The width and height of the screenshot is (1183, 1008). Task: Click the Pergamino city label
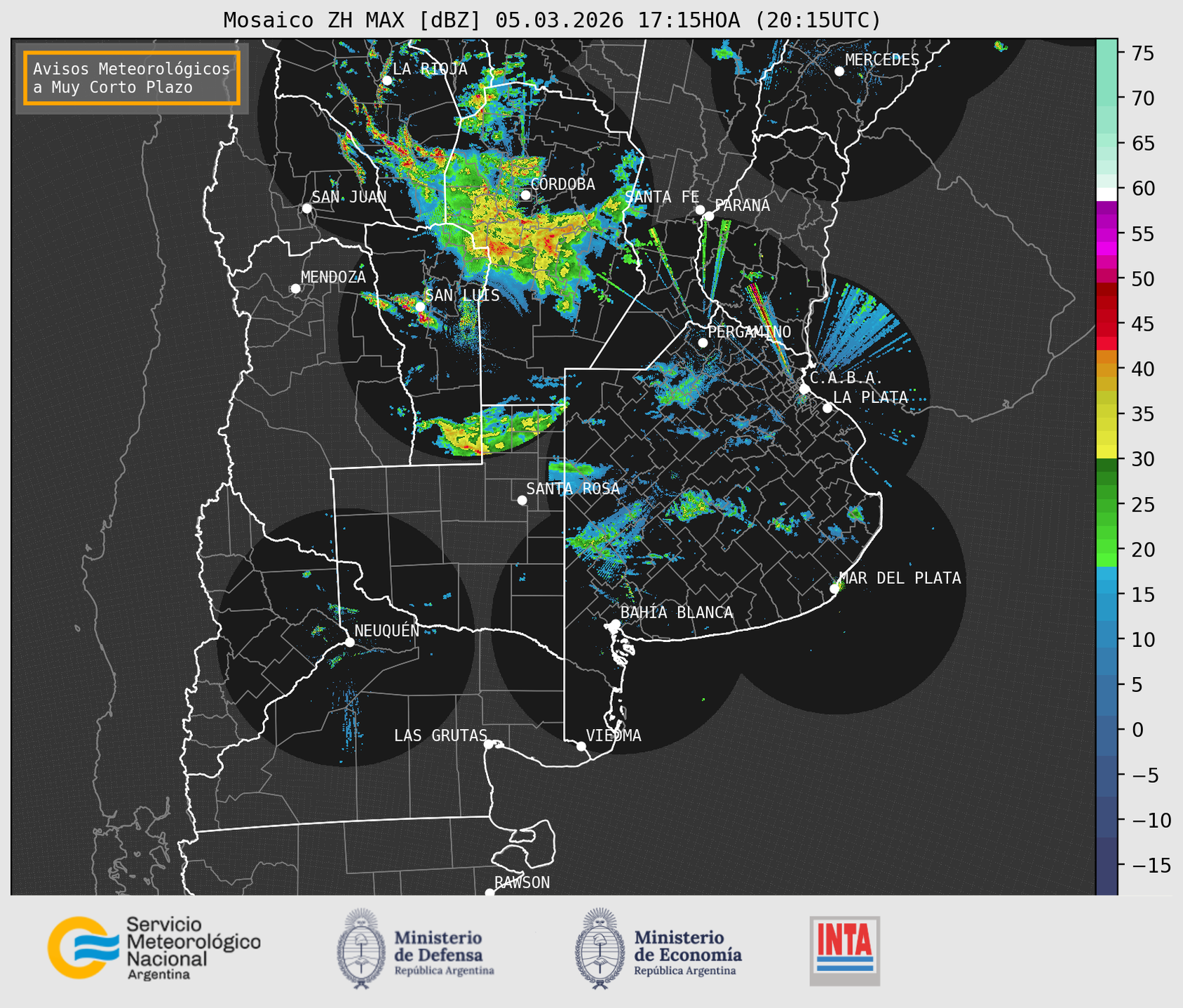click(749, 332)
